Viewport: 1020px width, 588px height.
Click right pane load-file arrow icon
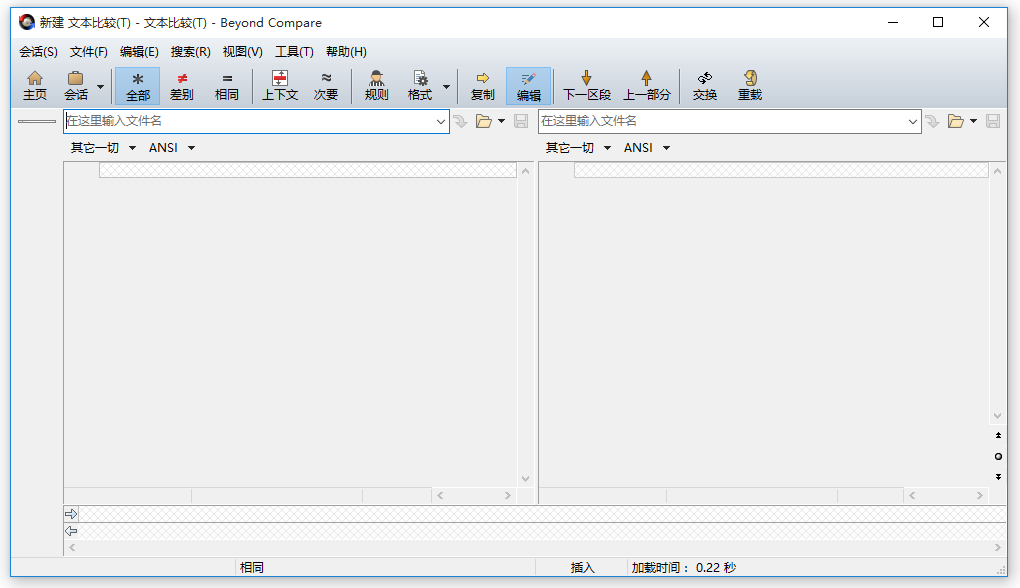click(933, 121)
